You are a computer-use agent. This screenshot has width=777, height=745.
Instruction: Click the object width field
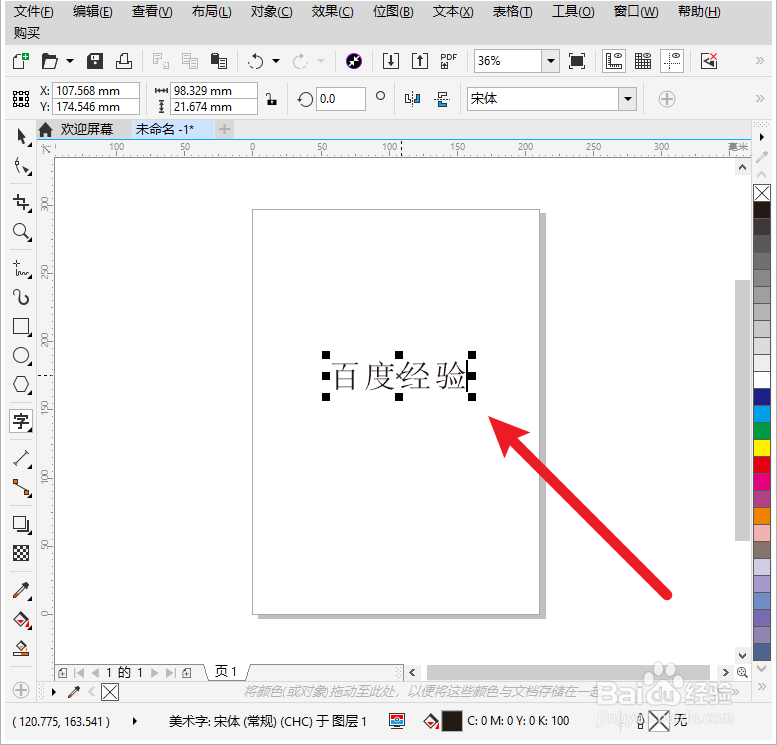[214, 91]
